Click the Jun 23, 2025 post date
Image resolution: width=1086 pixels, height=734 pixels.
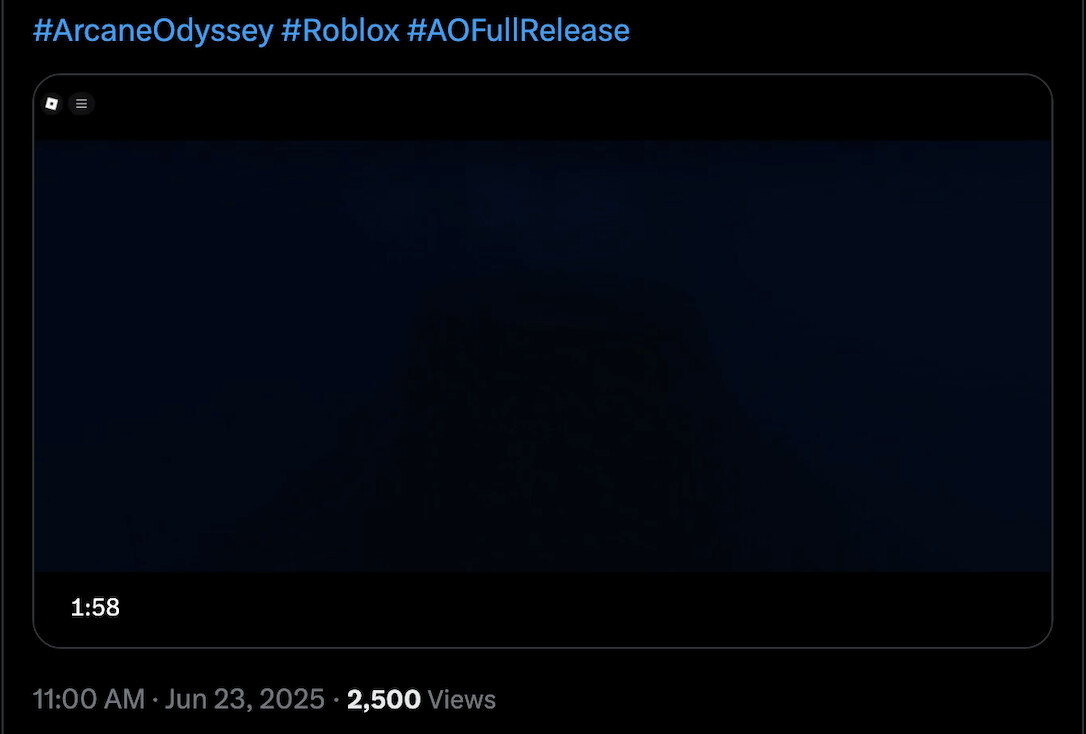coord(245,699)
